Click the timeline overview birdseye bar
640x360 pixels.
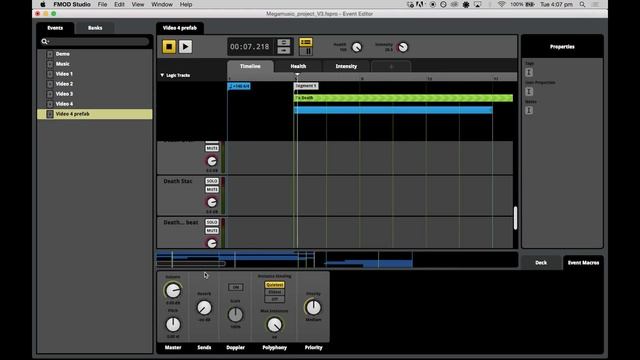(337, 260)
